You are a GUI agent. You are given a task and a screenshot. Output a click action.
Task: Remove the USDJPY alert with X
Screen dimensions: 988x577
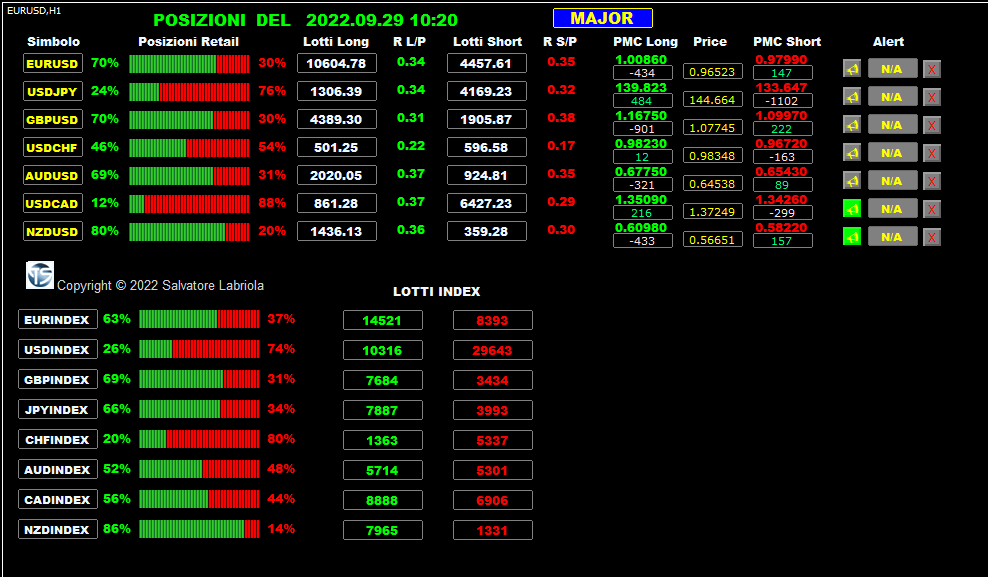point(932,97)
